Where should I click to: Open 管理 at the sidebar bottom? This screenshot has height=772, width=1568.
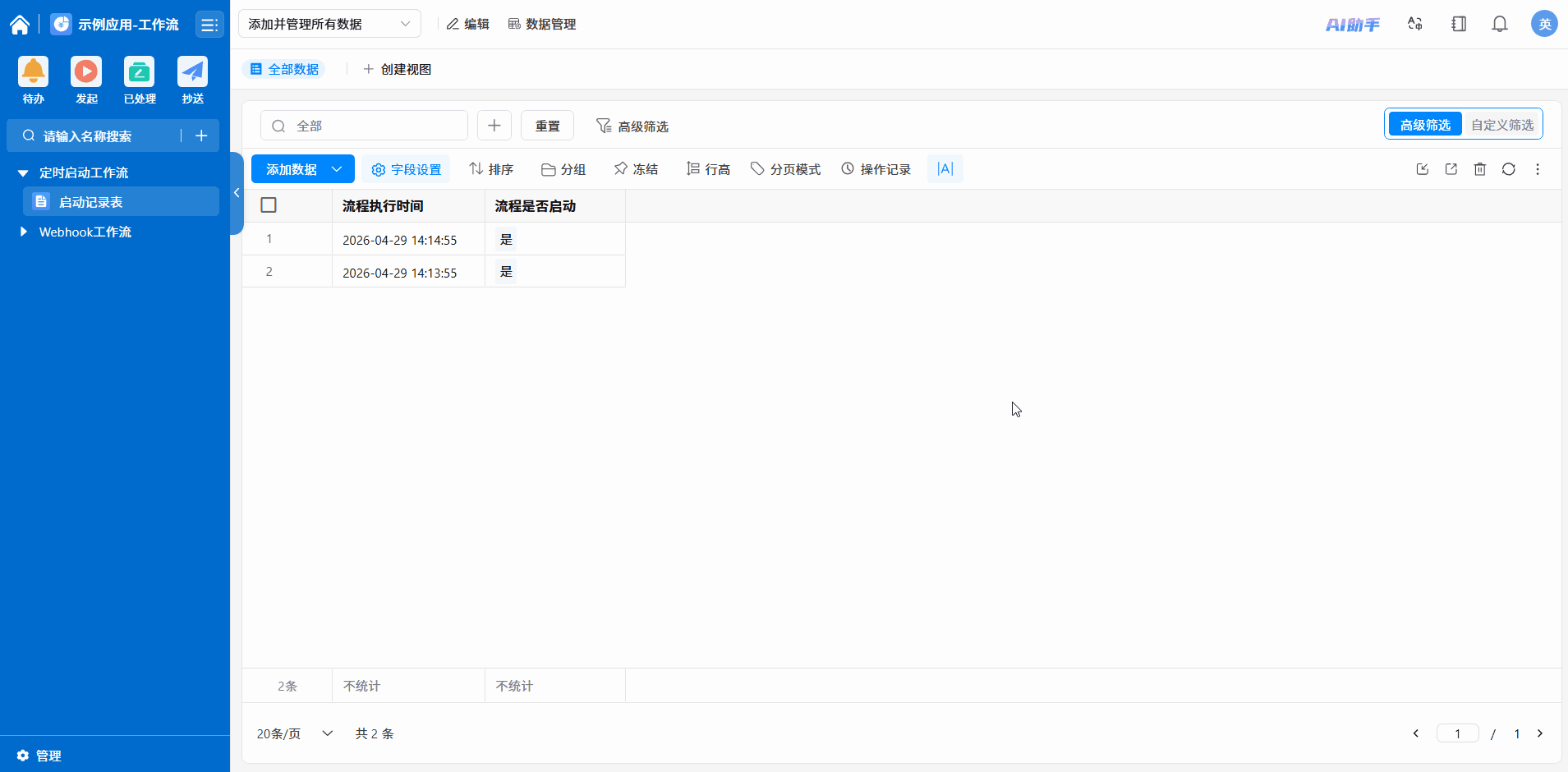(39, 756)
